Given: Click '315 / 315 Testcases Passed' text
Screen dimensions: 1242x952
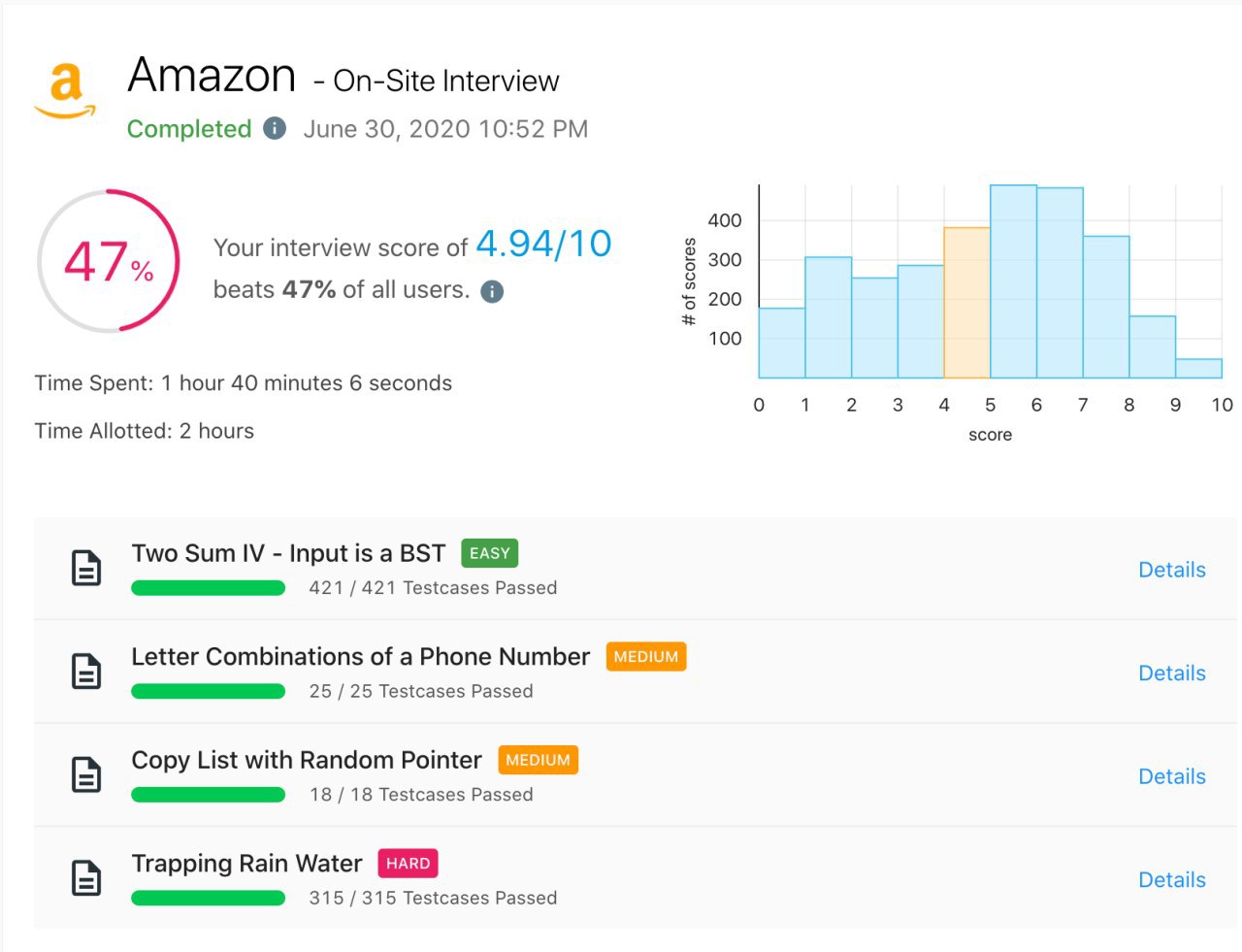Looking at the screenshot, I should click(x=433, y=898).
